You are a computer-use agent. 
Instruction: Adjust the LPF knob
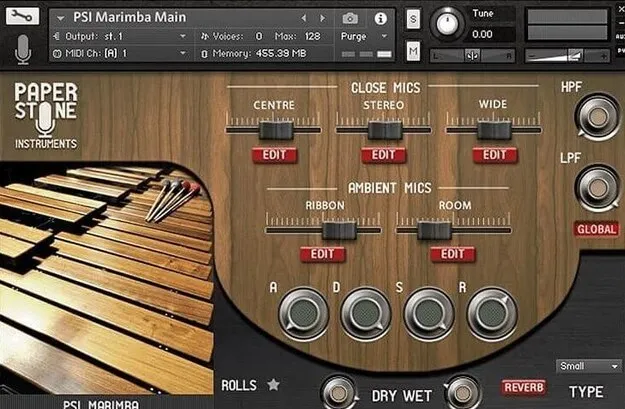597,188
